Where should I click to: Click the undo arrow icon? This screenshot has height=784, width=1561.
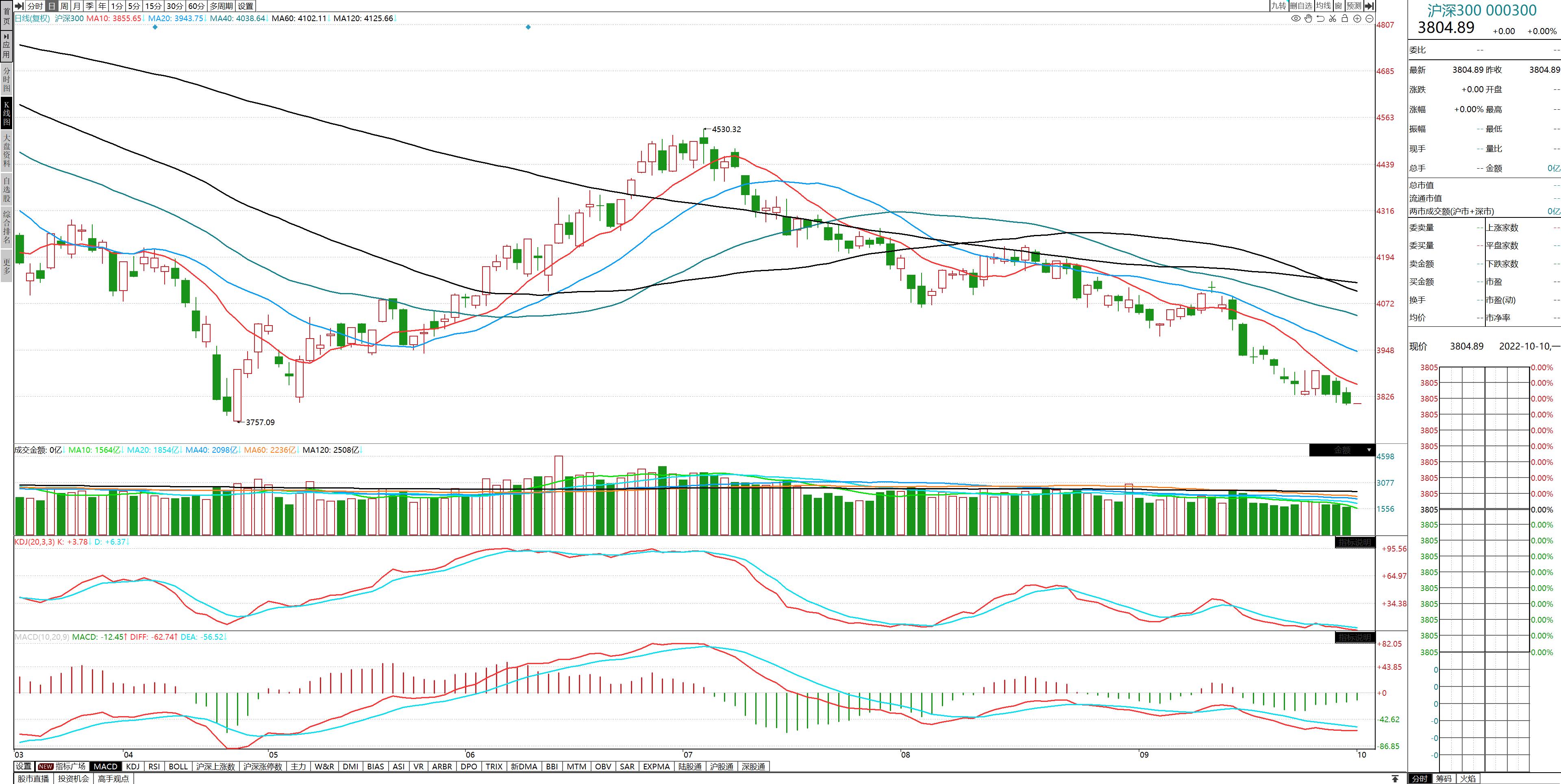pos(1320,19)
